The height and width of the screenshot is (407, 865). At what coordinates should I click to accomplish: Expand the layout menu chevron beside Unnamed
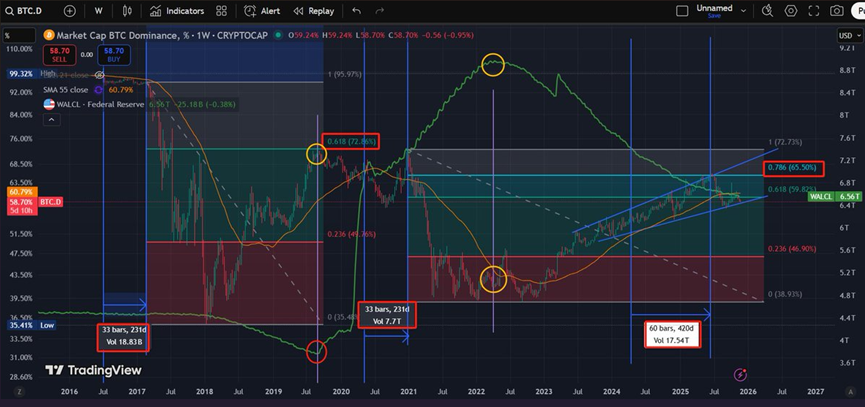coord(744,11)
